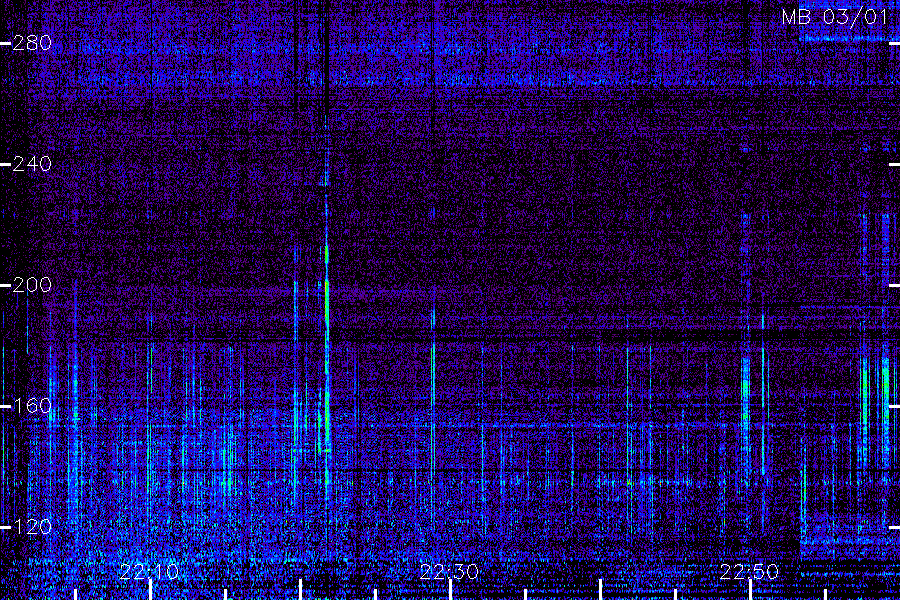Click the 160 frequency axis label
This screenshot has height=600, width=900.
click(x=32, y=406)
